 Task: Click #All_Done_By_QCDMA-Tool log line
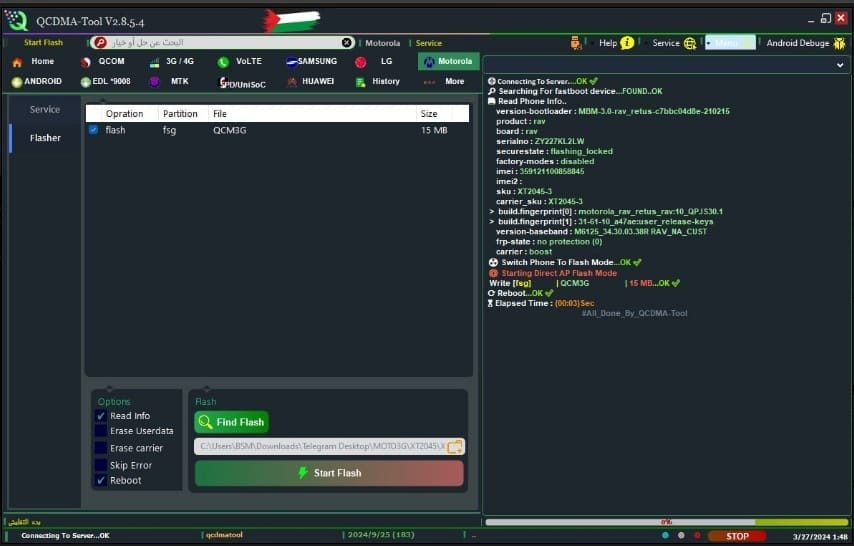click(x=635, y=313)
